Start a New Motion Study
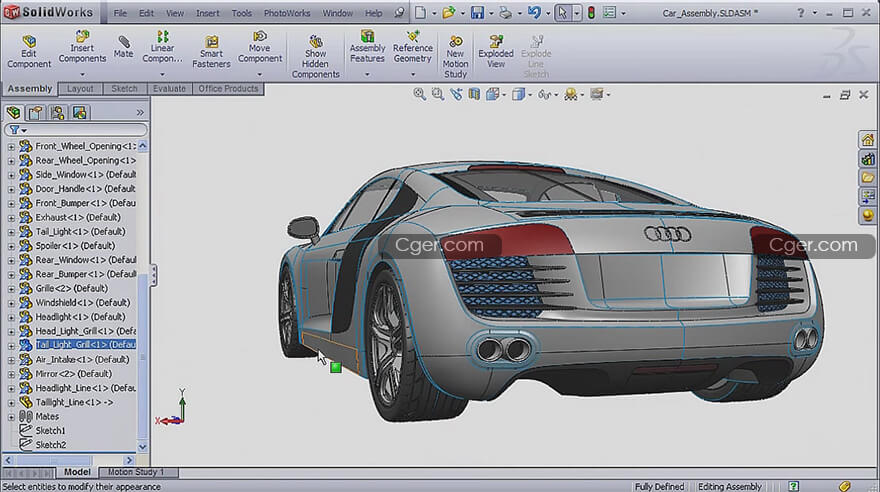Viewport: 880px width, 492px height. 455,56
